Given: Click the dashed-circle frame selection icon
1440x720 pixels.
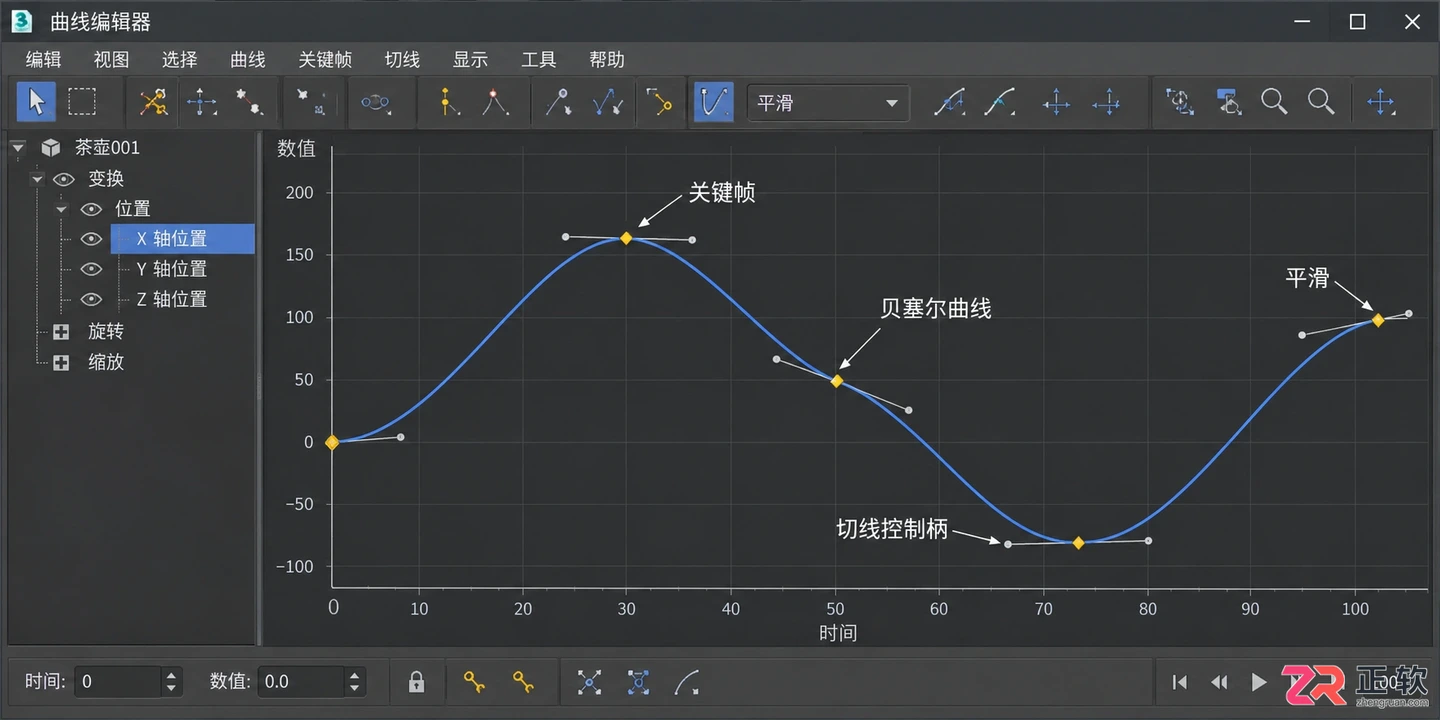Looking at the screenshot, I should [1180, 102].
